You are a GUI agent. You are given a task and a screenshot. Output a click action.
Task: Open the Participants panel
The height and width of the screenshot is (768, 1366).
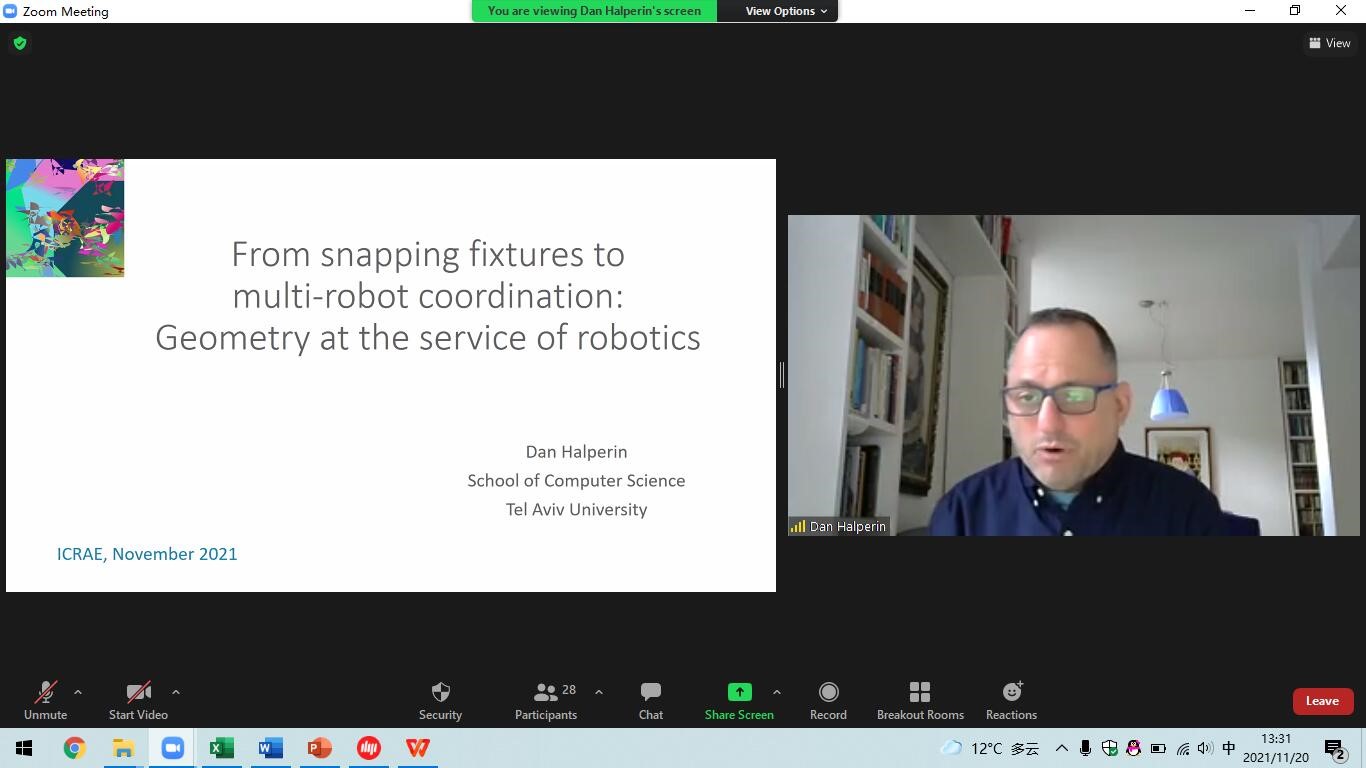(546, 700)
